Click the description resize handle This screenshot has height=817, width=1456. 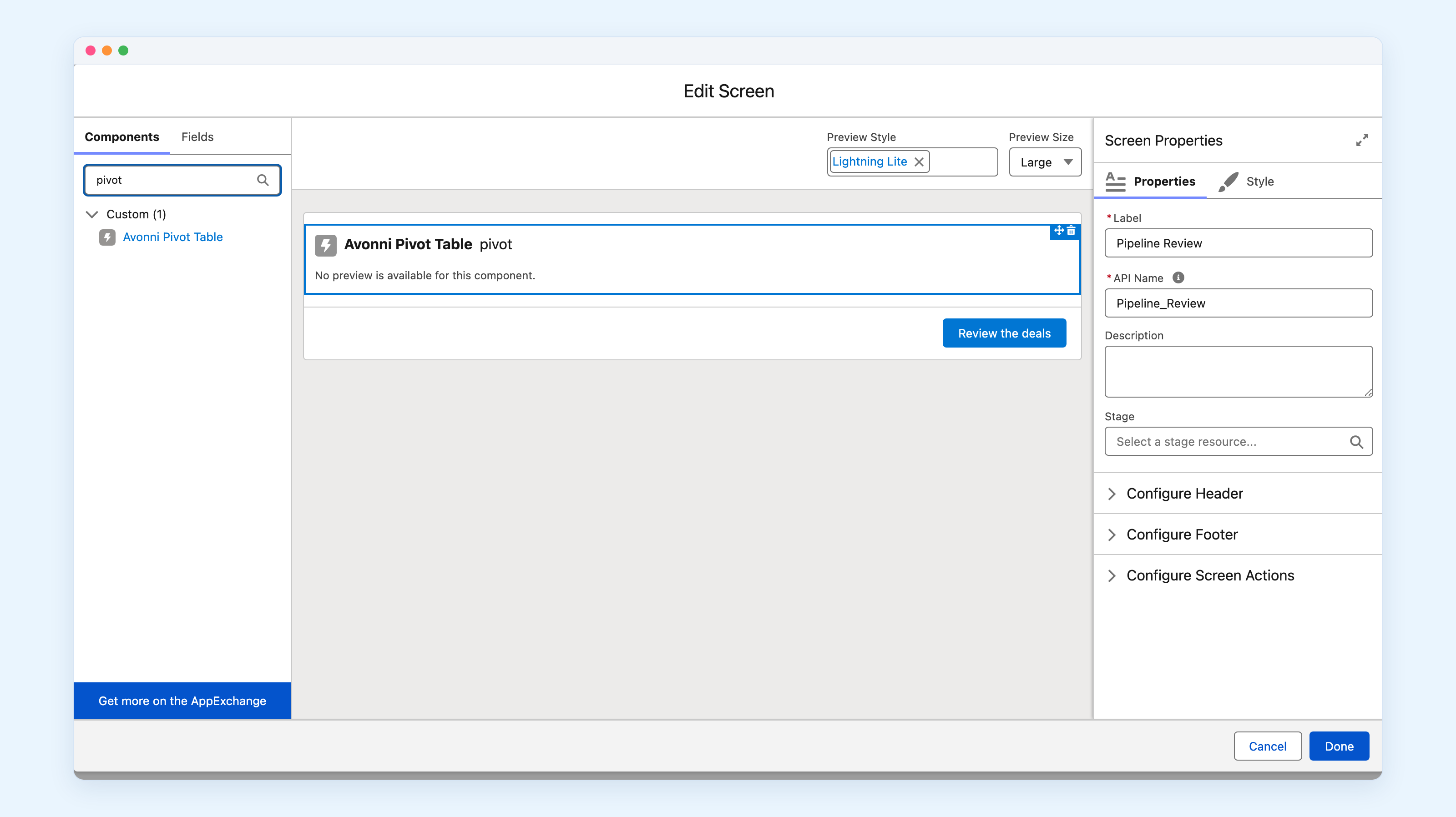click(1368, 392)
